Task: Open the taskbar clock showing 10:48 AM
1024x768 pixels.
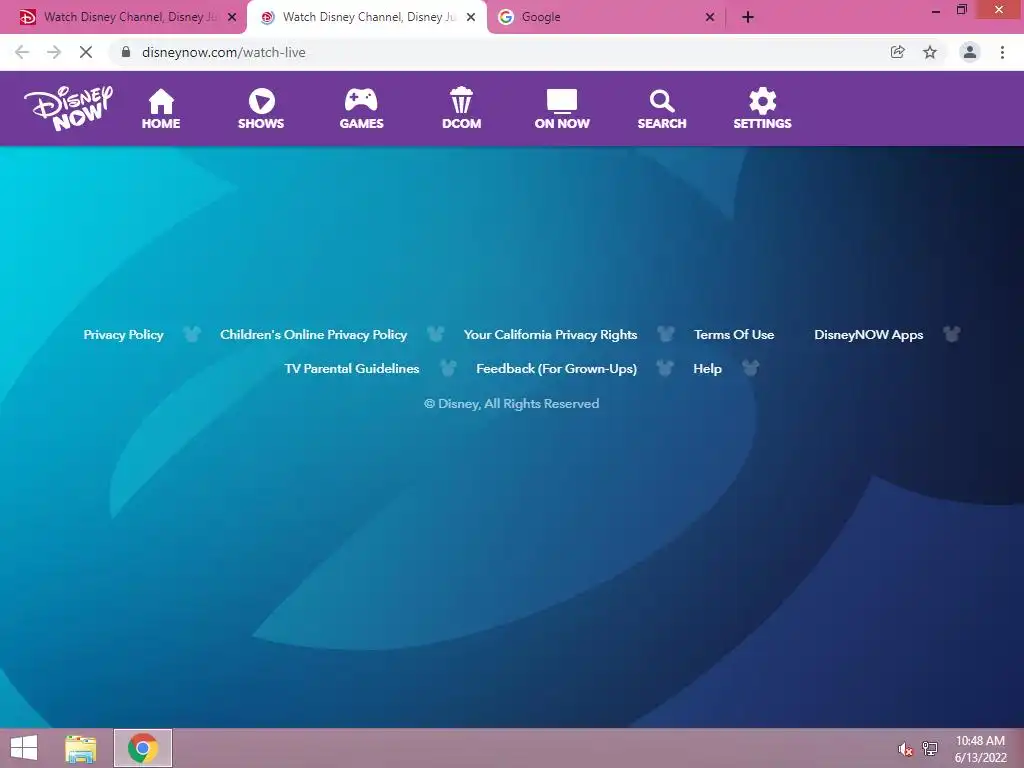Action: point(980,749)
